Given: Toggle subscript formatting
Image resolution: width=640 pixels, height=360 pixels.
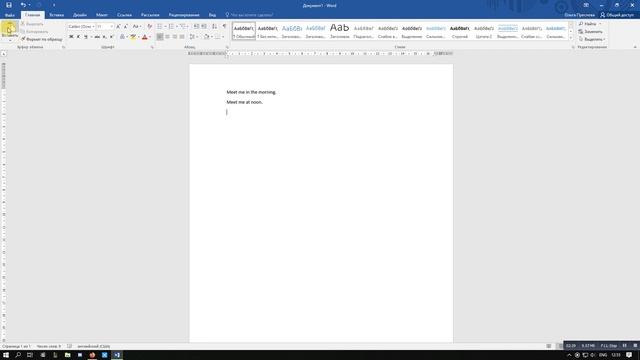Looking at the screenshot, I should (x=104, y=37).
